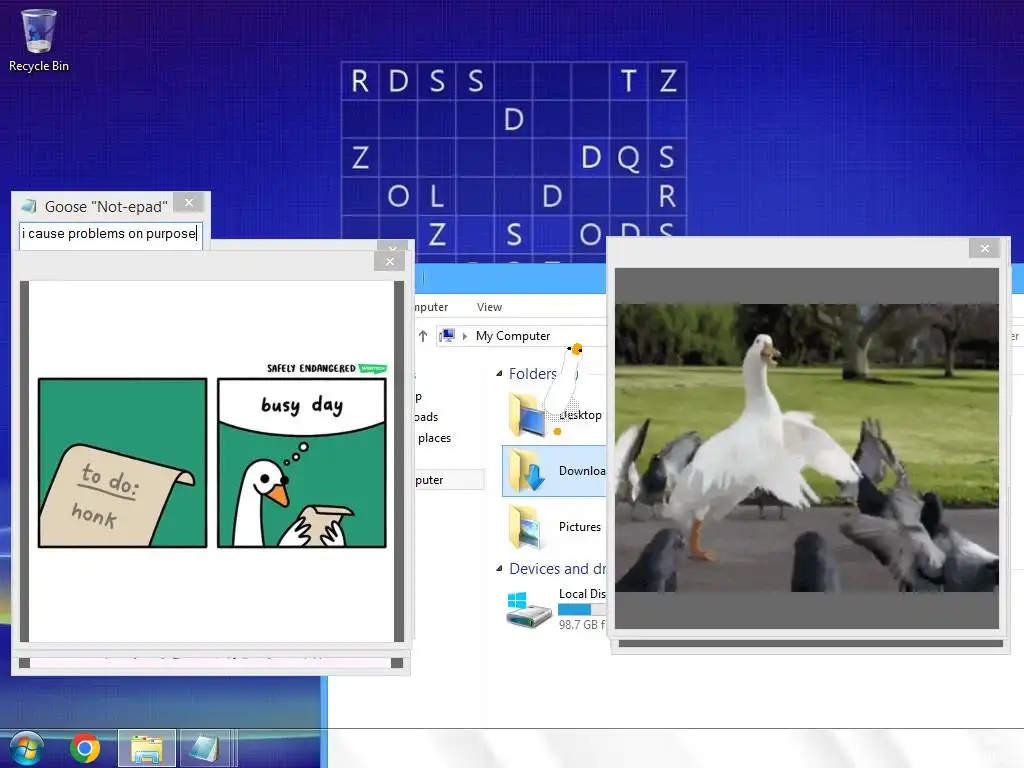Collapse the Devices and drives section
Image resolution: width=1024 pixels, height=768 pixels.
pyautogui.click(x=499, y=569)
